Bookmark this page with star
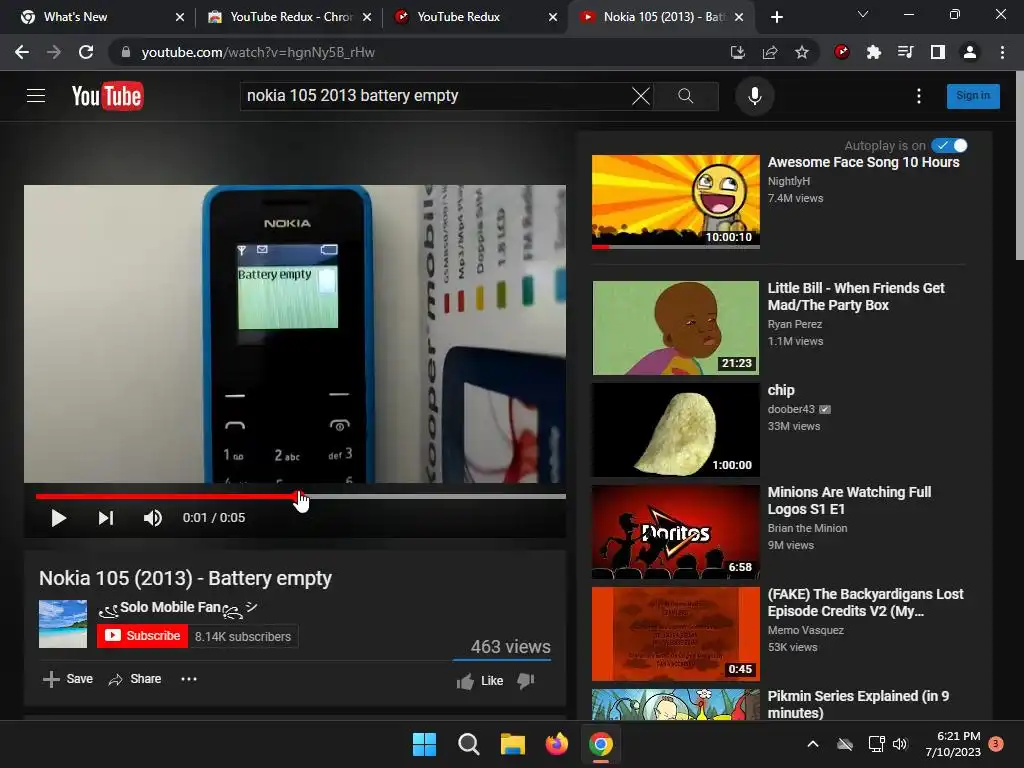The width and height of the screenshot is (1024, 768). tap(802, 52)
